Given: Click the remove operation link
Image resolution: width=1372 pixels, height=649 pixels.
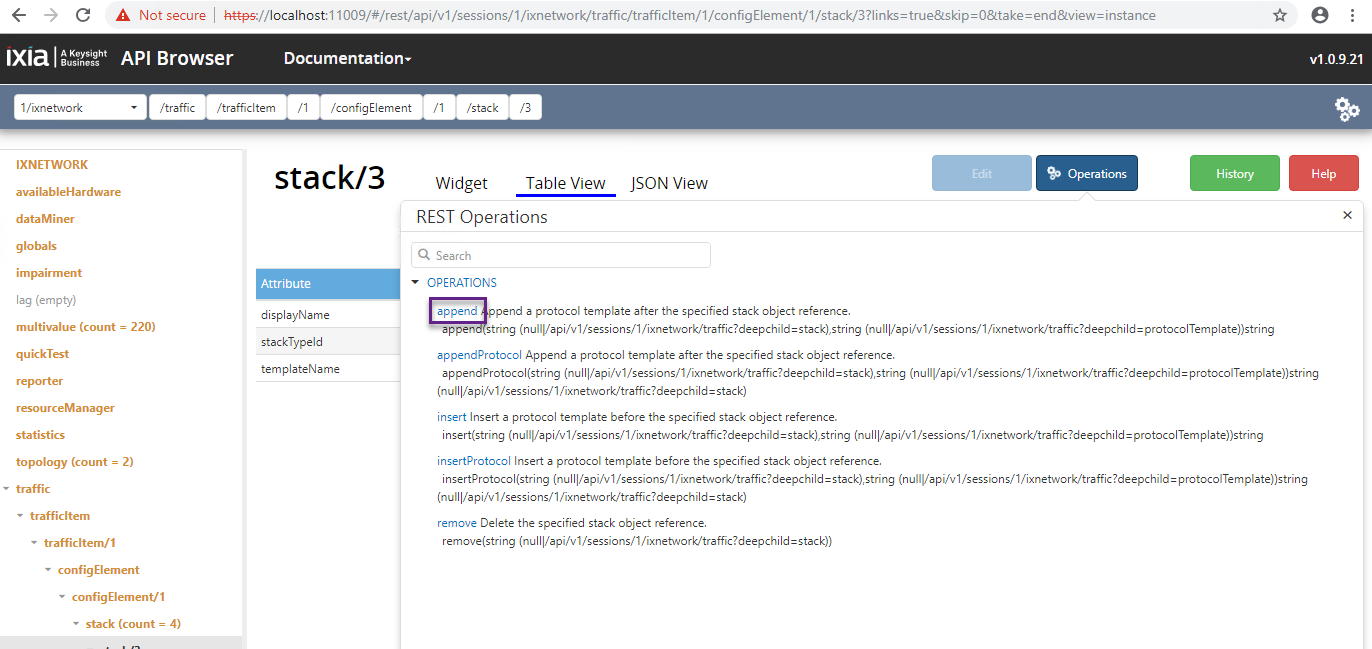Looking at the screenshot, I should (456, 523).
